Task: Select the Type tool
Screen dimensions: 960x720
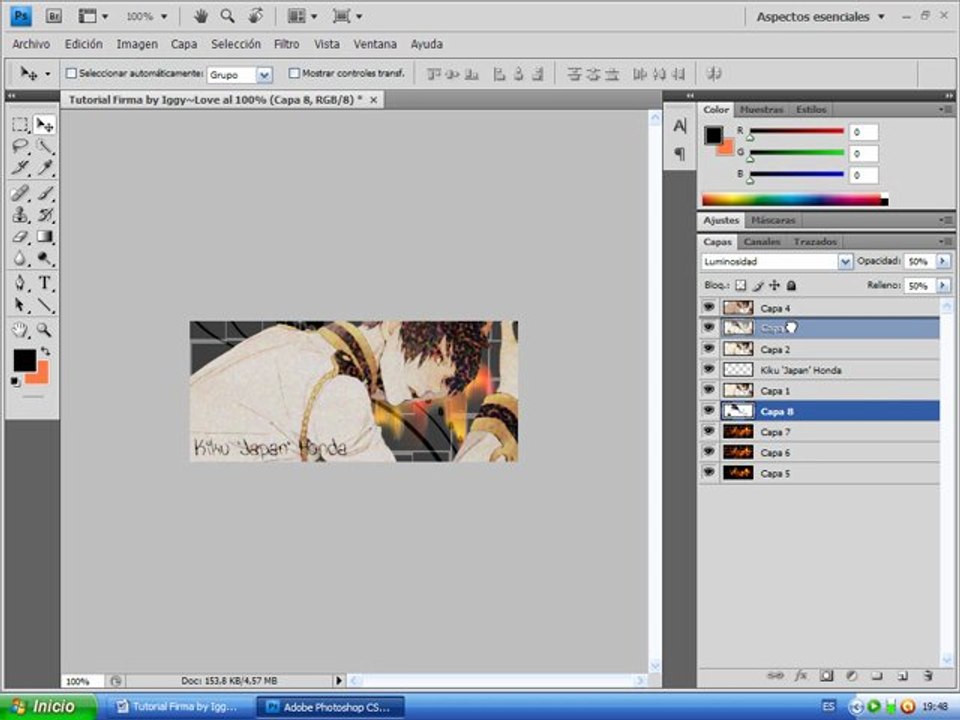Action: [44, 283]
